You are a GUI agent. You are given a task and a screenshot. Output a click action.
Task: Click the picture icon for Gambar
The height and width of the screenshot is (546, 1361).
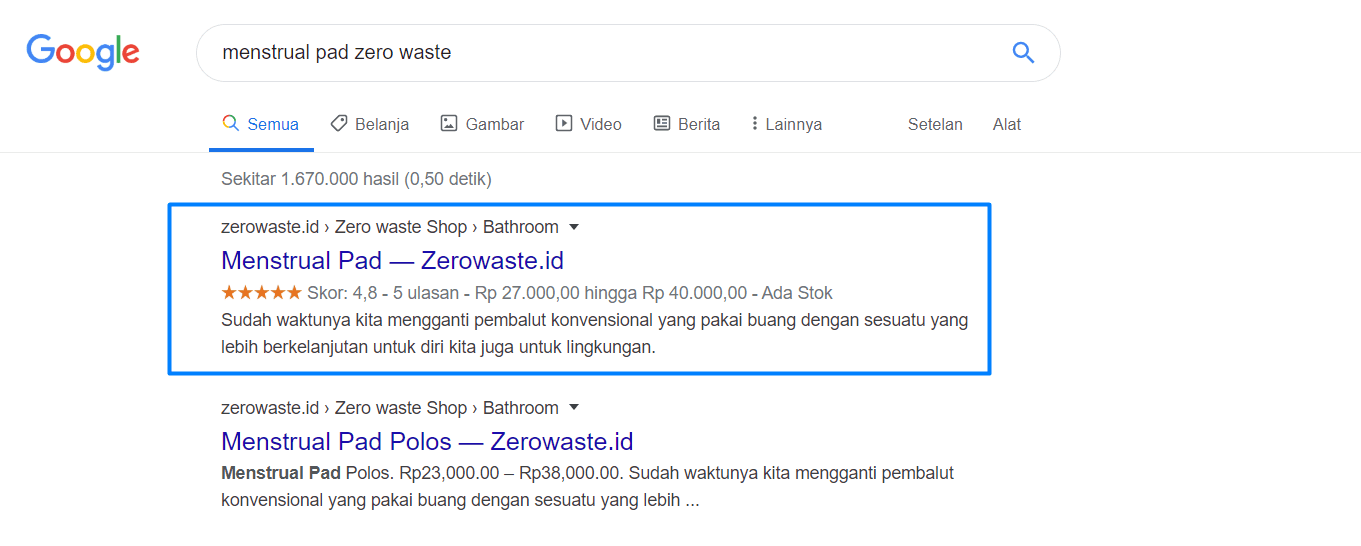[449, 123]
